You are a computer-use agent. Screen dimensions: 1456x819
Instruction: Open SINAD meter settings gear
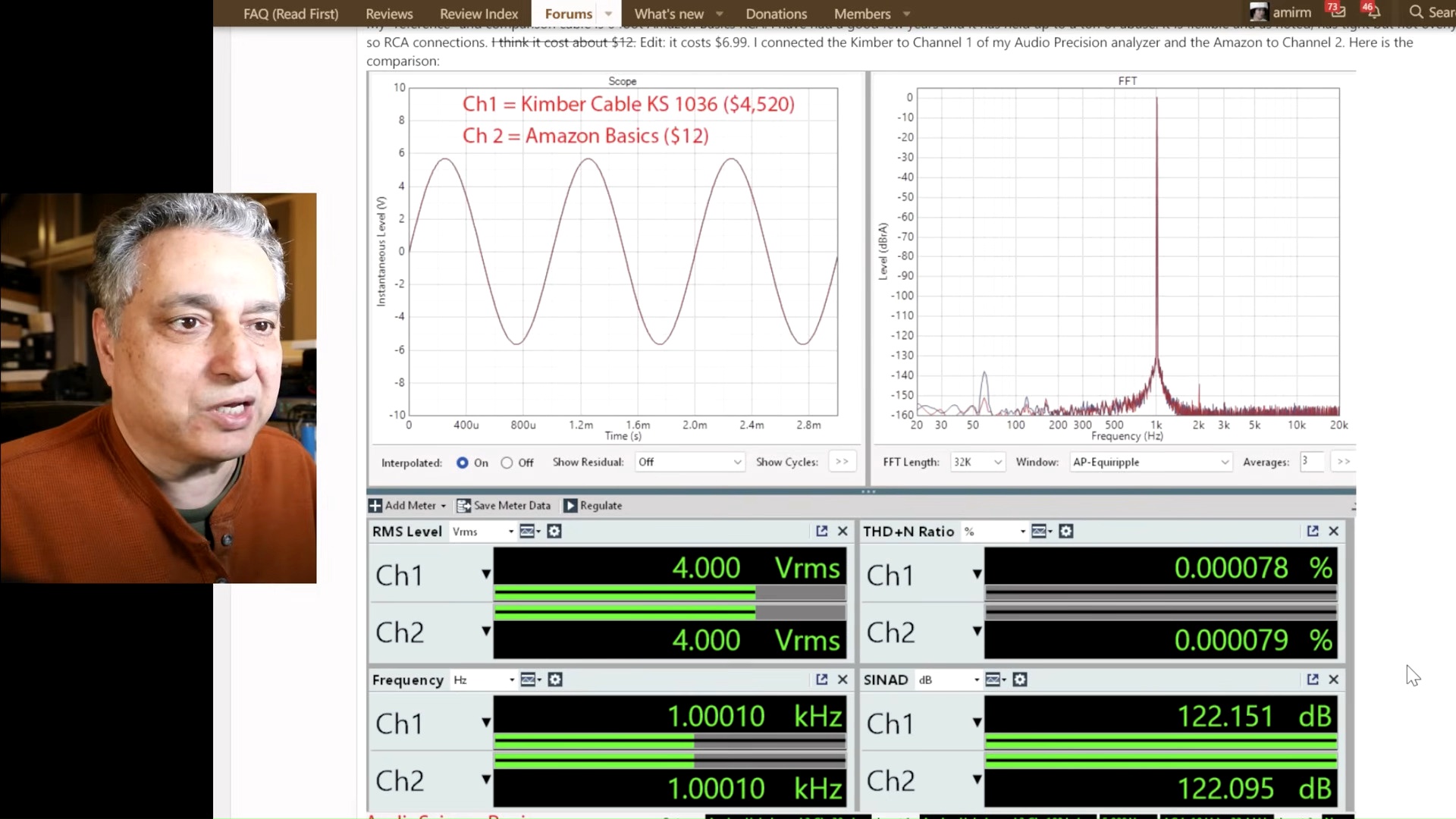click(1020, 680)
